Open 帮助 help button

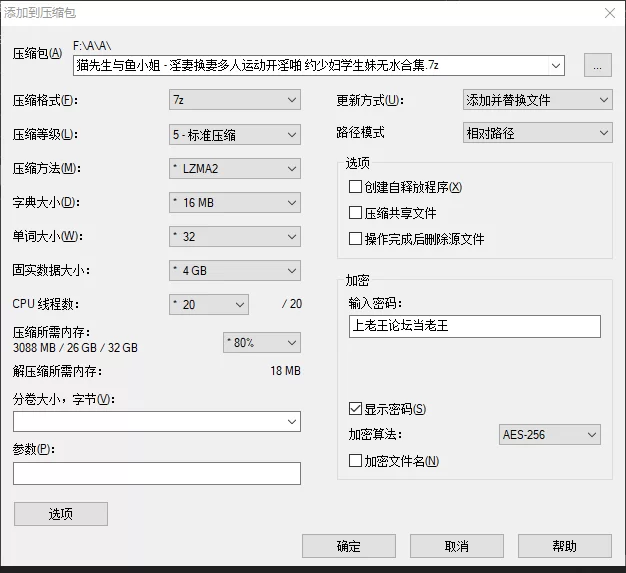[565, 546]
